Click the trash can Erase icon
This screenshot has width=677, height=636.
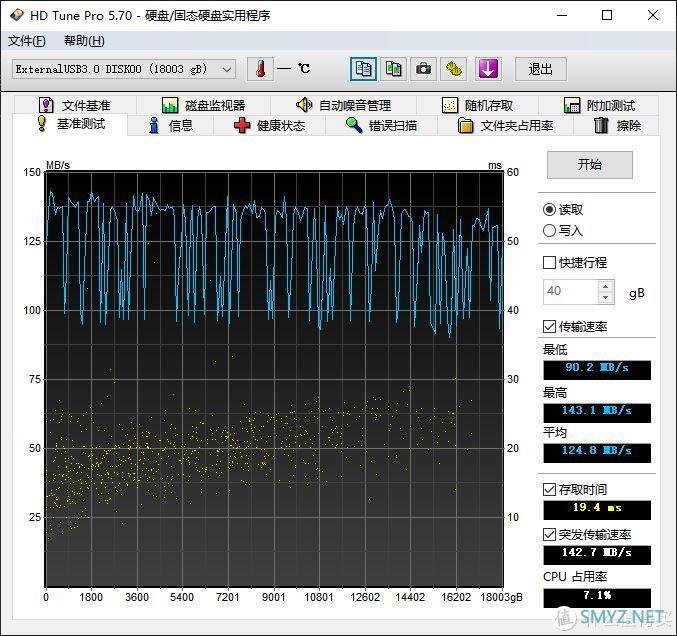pos(601,125)
